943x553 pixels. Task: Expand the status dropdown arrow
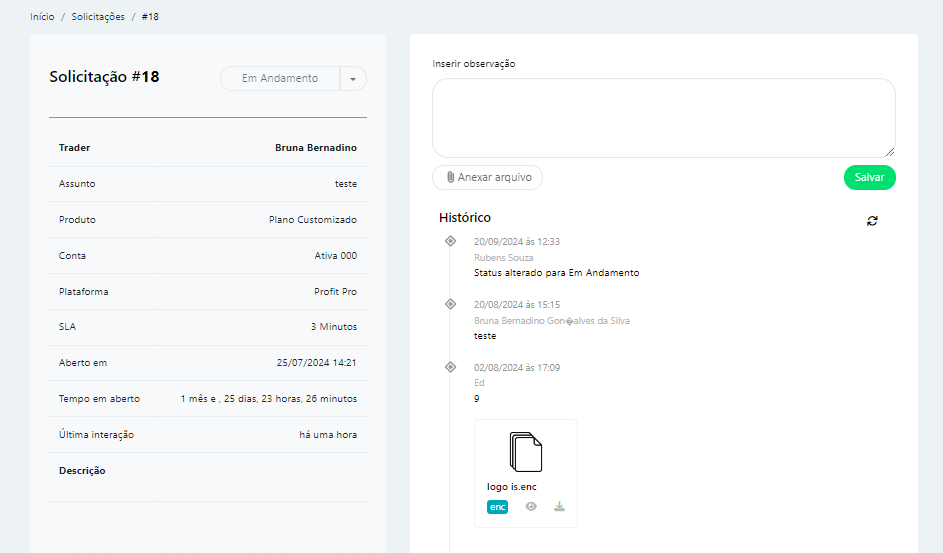coord(353,78)
